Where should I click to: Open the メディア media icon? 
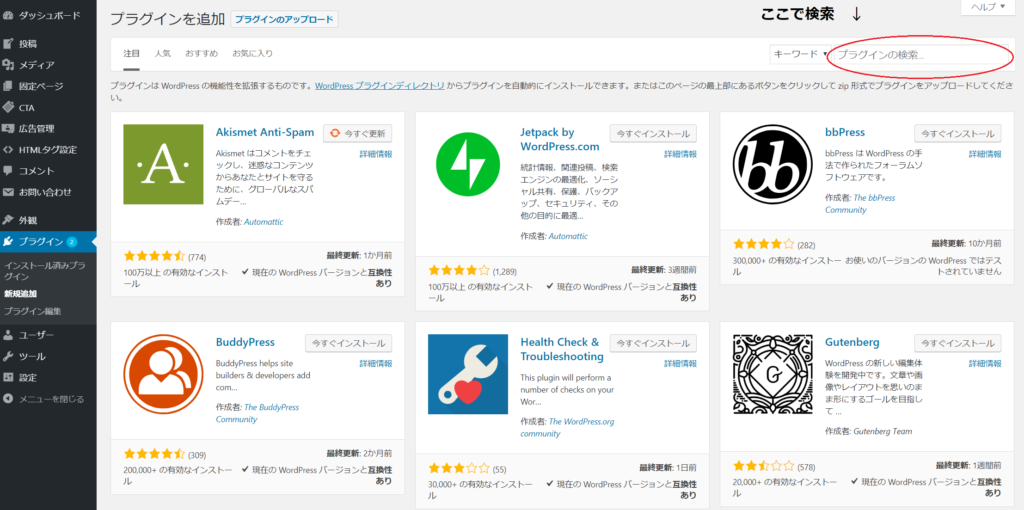tap(8, 65)
